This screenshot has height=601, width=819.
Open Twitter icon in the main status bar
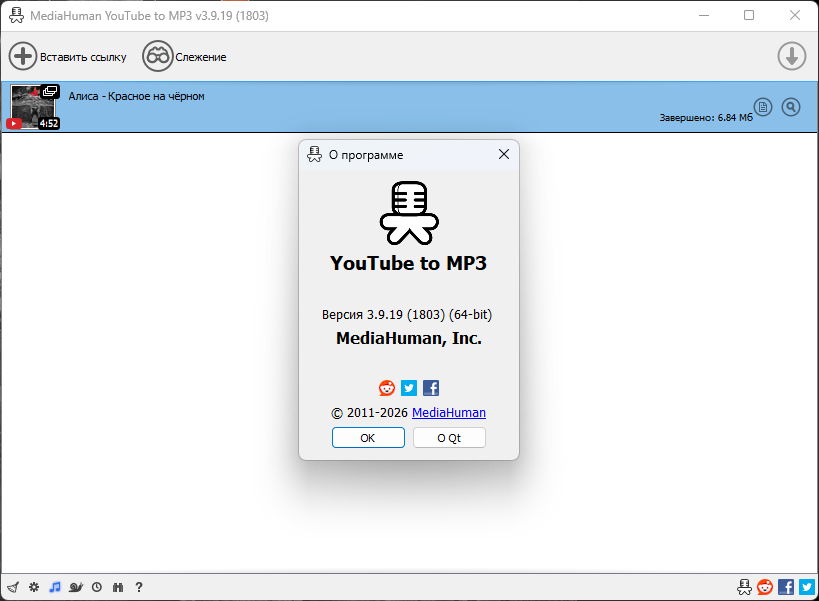click(807, 587)
